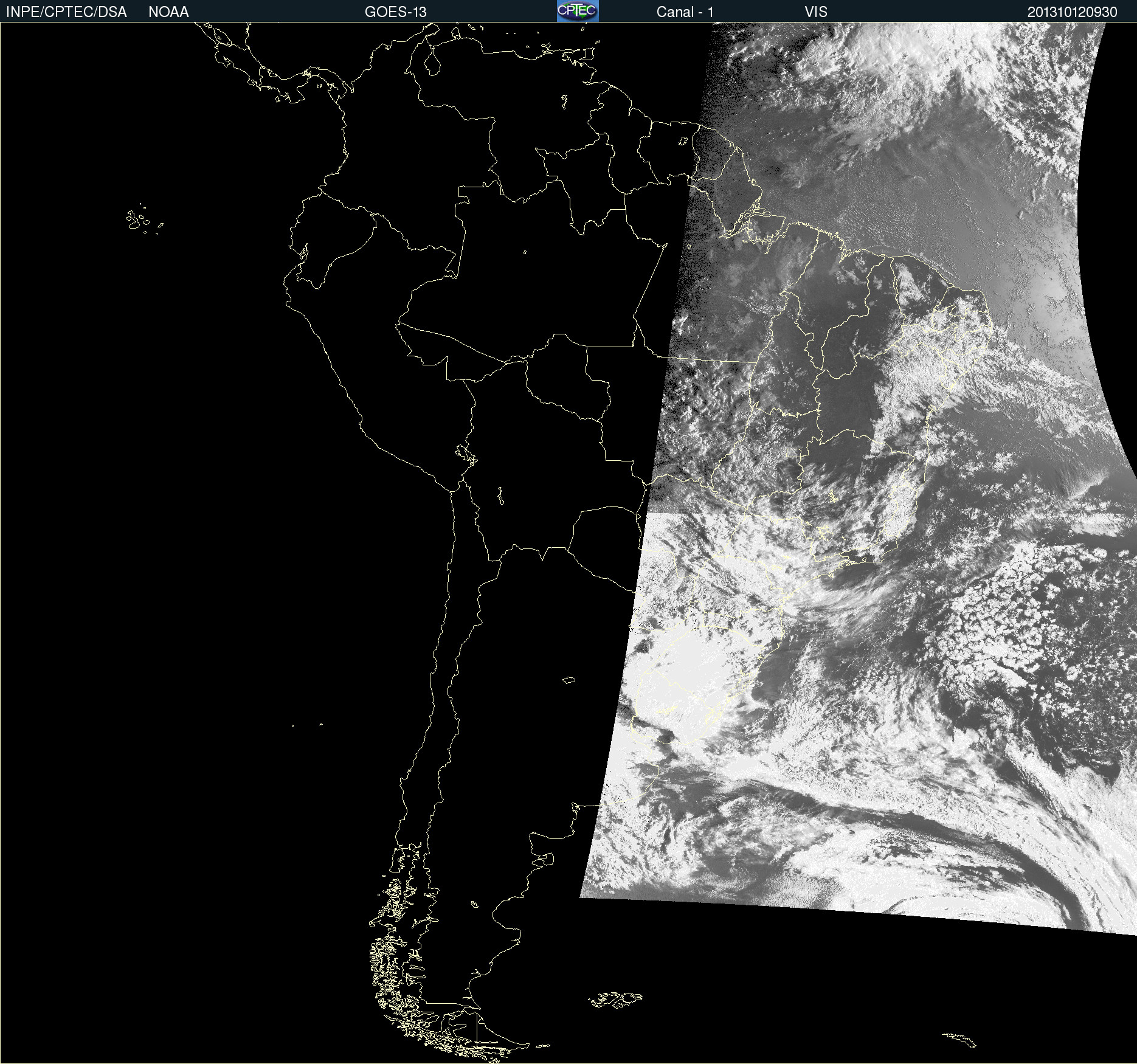
Task: Click the VIS label in header
Action: [x=815, y=12]
